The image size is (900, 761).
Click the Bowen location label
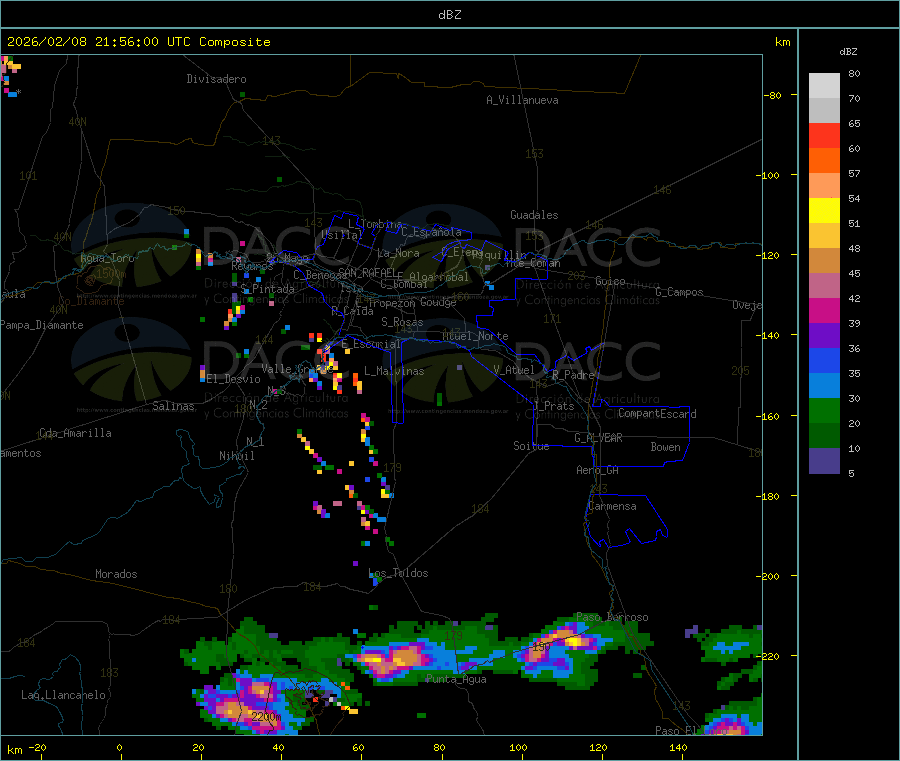(666, 447)
